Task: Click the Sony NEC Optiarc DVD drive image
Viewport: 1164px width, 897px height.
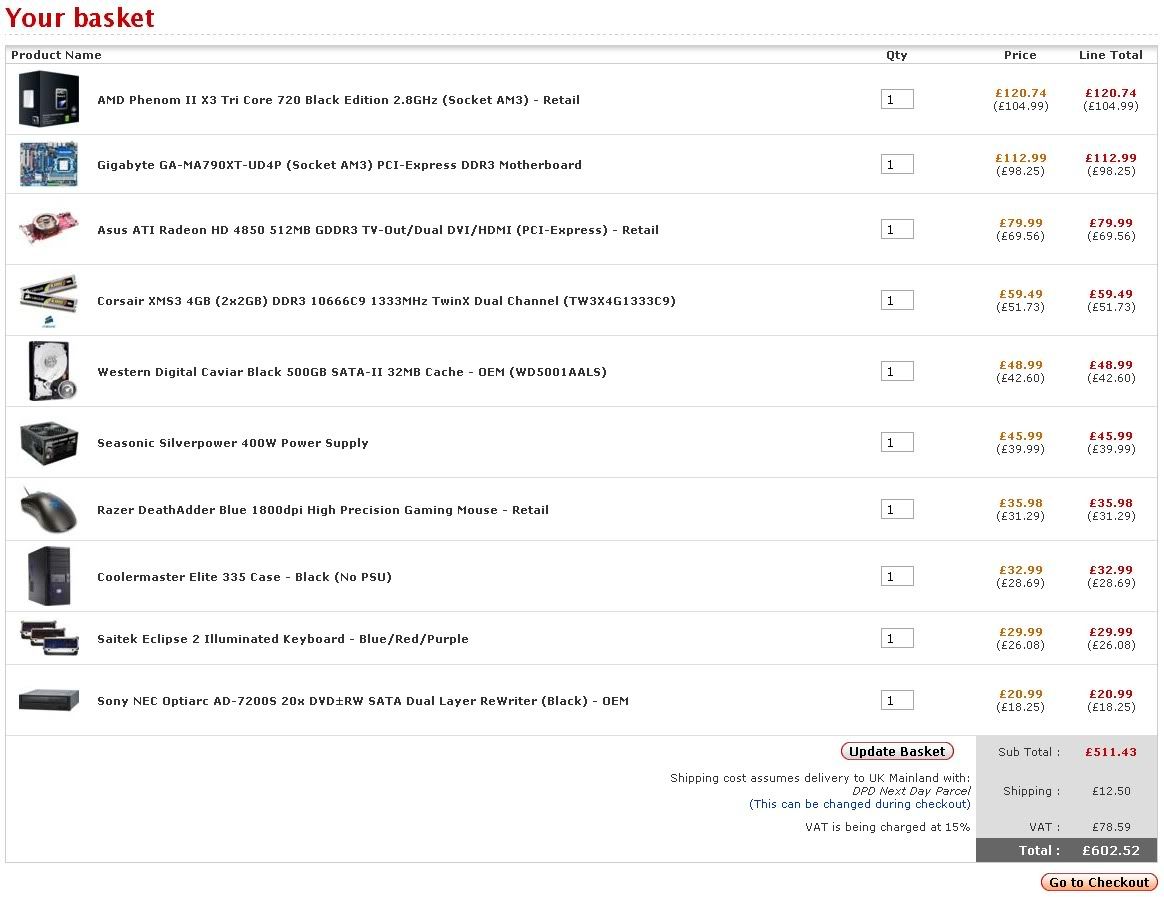Action: click(49, 700)
